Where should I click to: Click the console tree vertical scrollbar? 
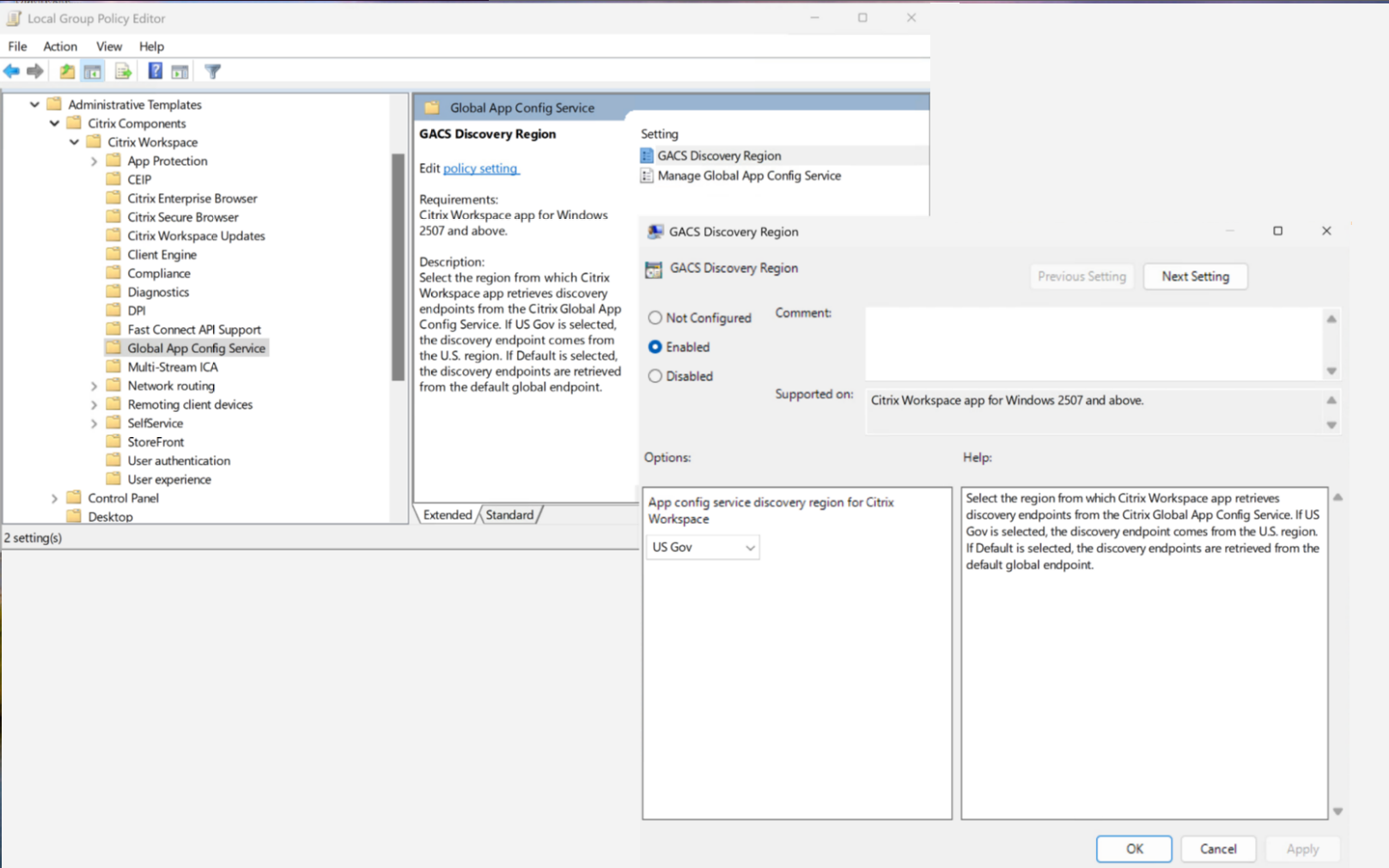pos(398,266)
